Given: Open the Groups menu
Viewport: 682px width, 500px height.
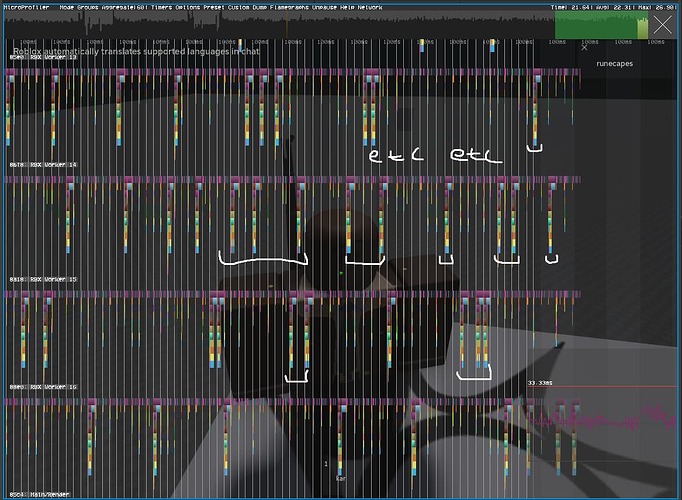Looking at the screenshot, I should click(88, 7).
